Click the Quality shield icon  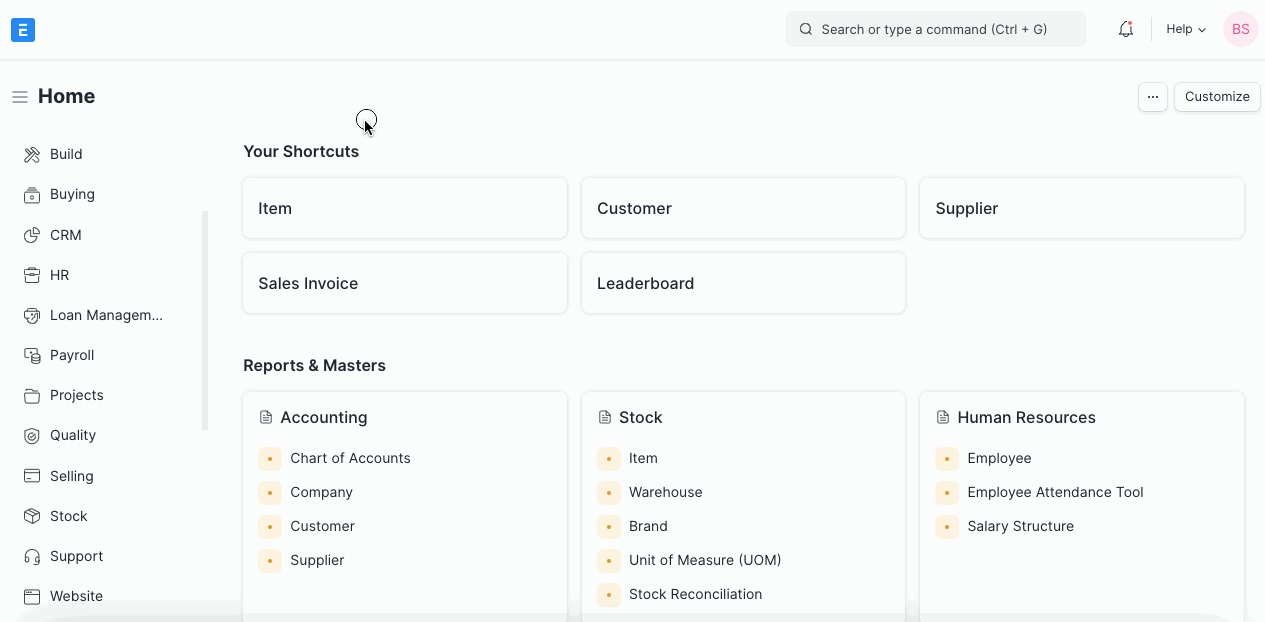[32, 436]
